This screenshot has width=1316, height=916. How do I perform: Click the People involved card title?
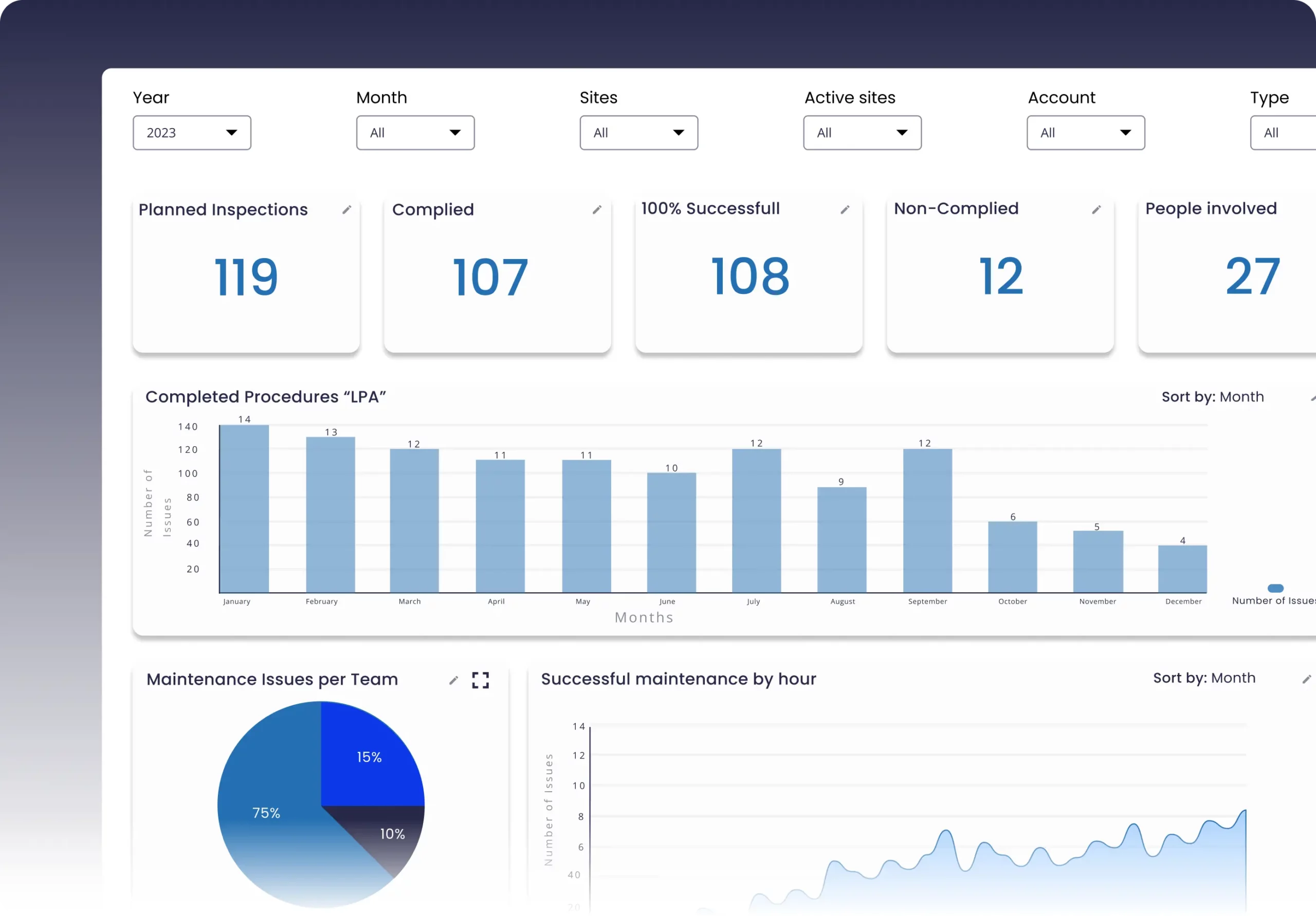(x=1211, y=209)
